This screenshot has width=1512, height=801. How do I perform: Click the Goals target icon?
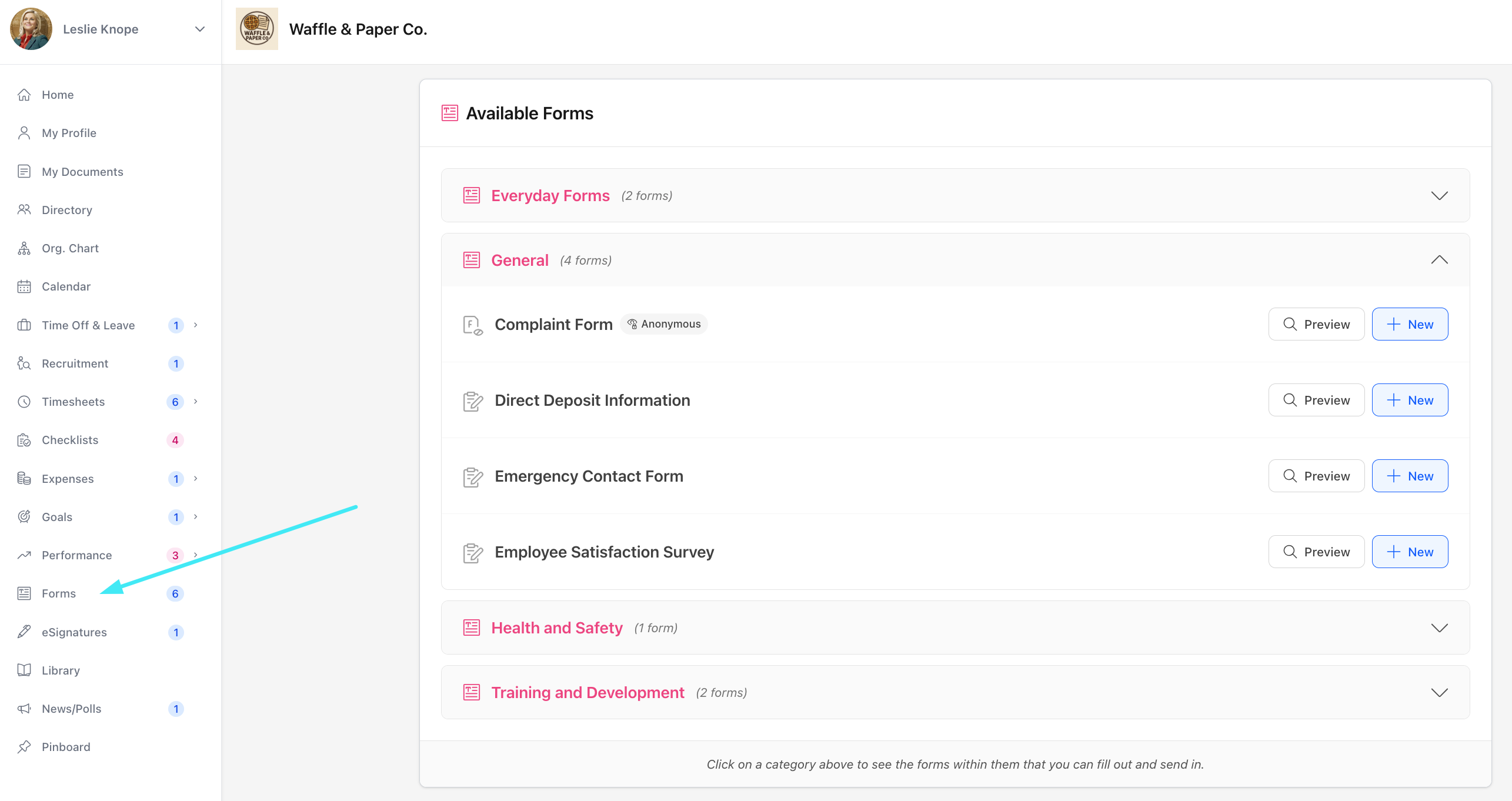click(24, 517)
